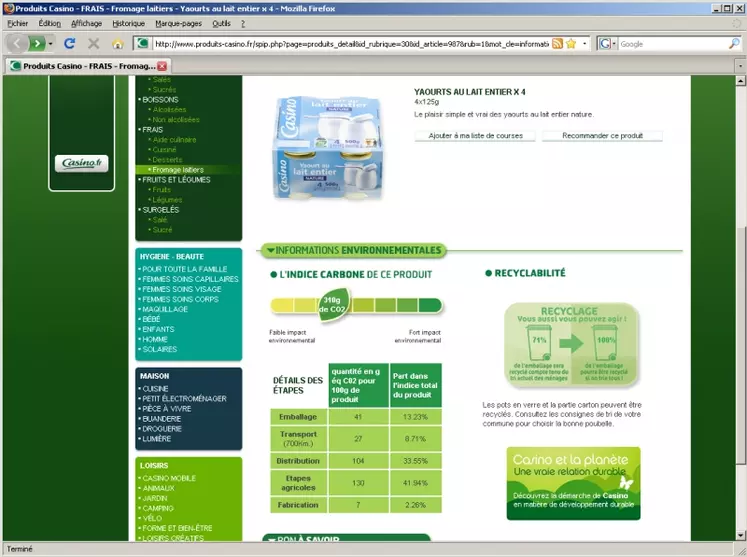The width and height of the screenshot is (747, 557).
Task: Click the Casino.fr logo button
Action: pyautogui.click(x=81, y=163)
